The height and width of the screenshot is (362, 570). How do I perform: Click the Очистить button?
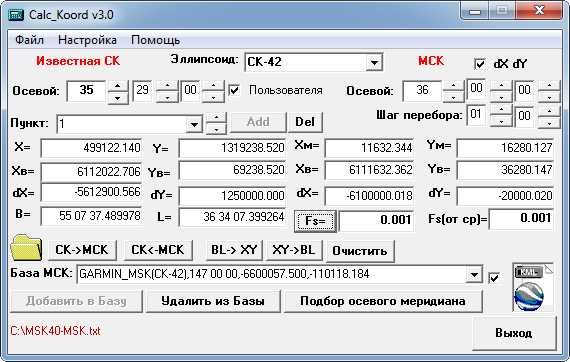(x=360, y=251)
